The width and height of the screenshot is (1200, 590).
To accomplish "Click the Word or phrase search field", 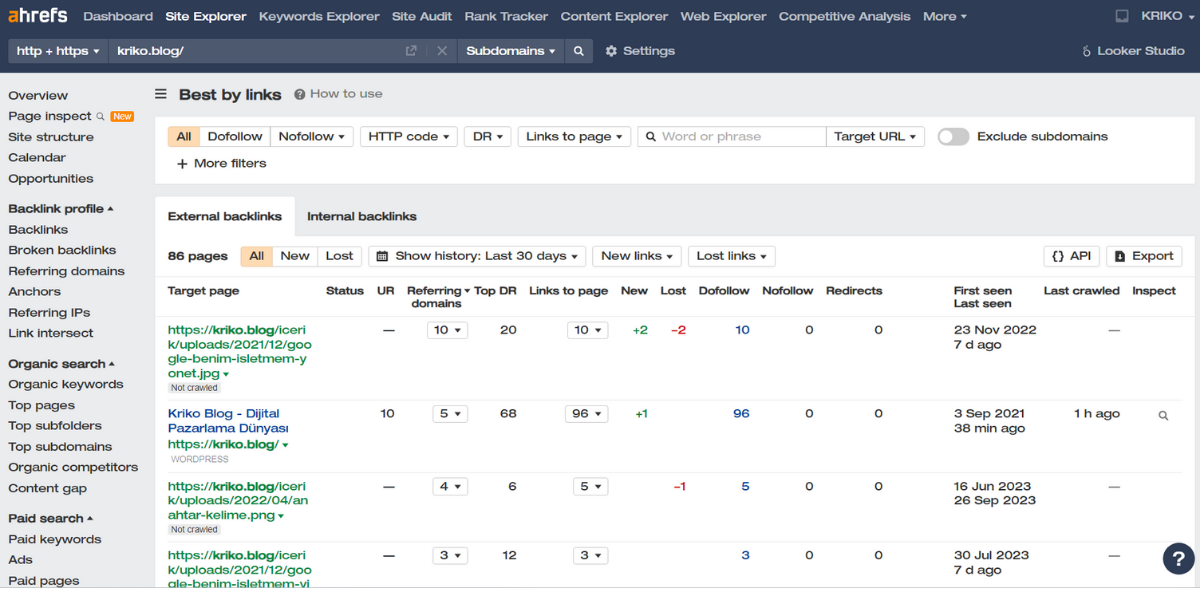I will pos(740,137).
